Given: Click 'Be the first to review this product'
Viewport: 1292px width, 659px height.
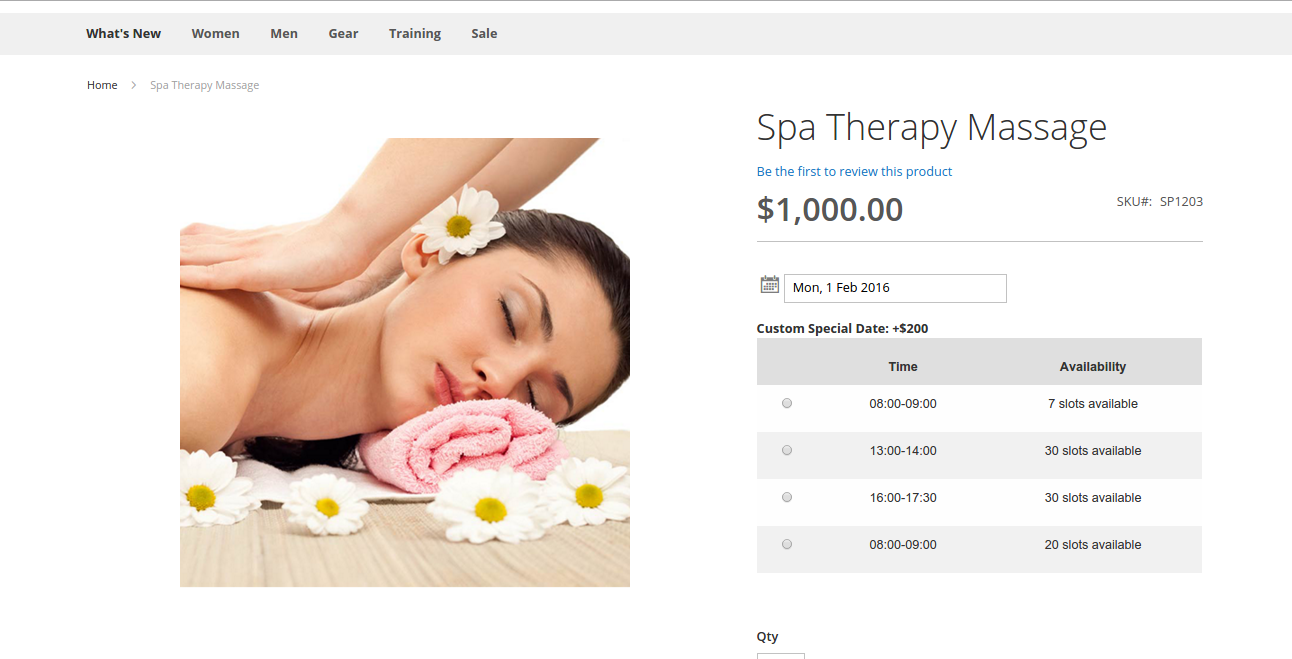Looking at the screenshot, I should click(854, 171).
